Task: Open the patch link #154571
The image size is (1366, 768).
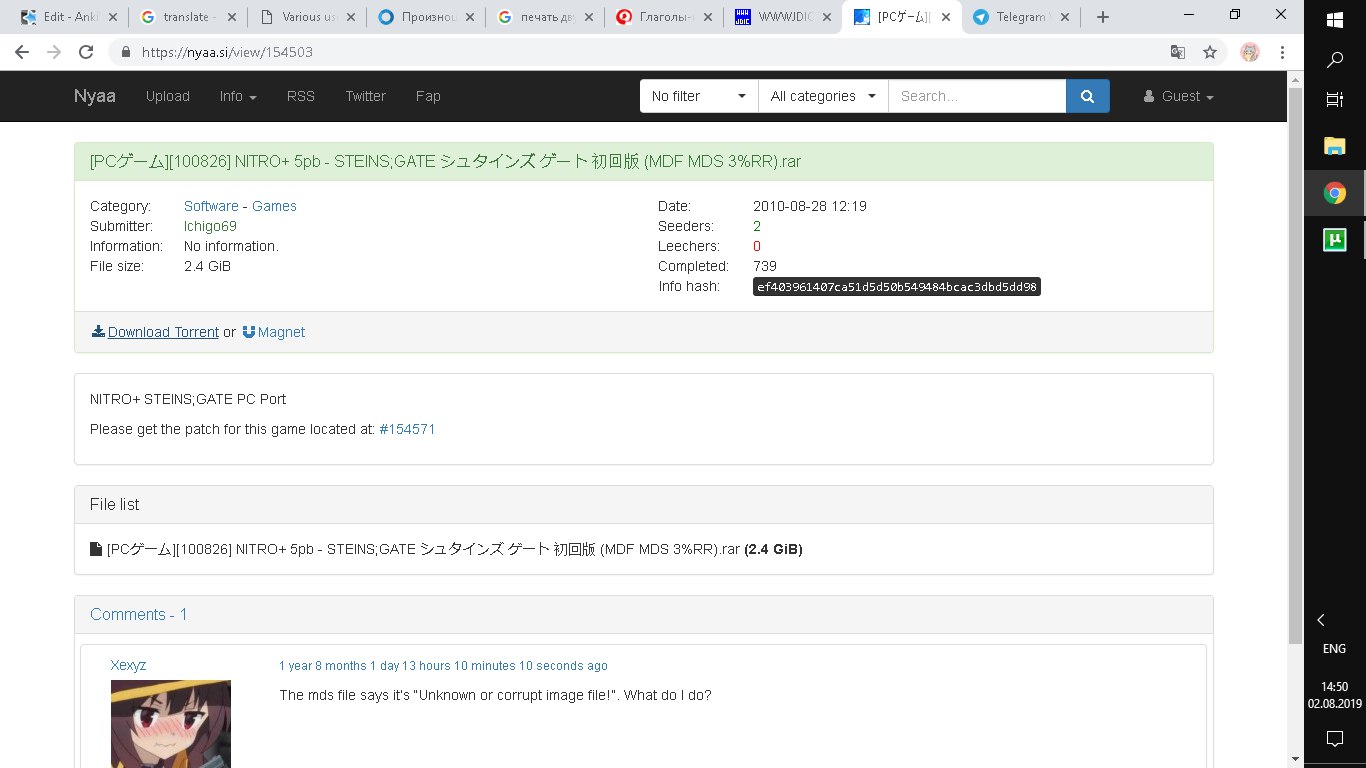Action: [407, 429]
